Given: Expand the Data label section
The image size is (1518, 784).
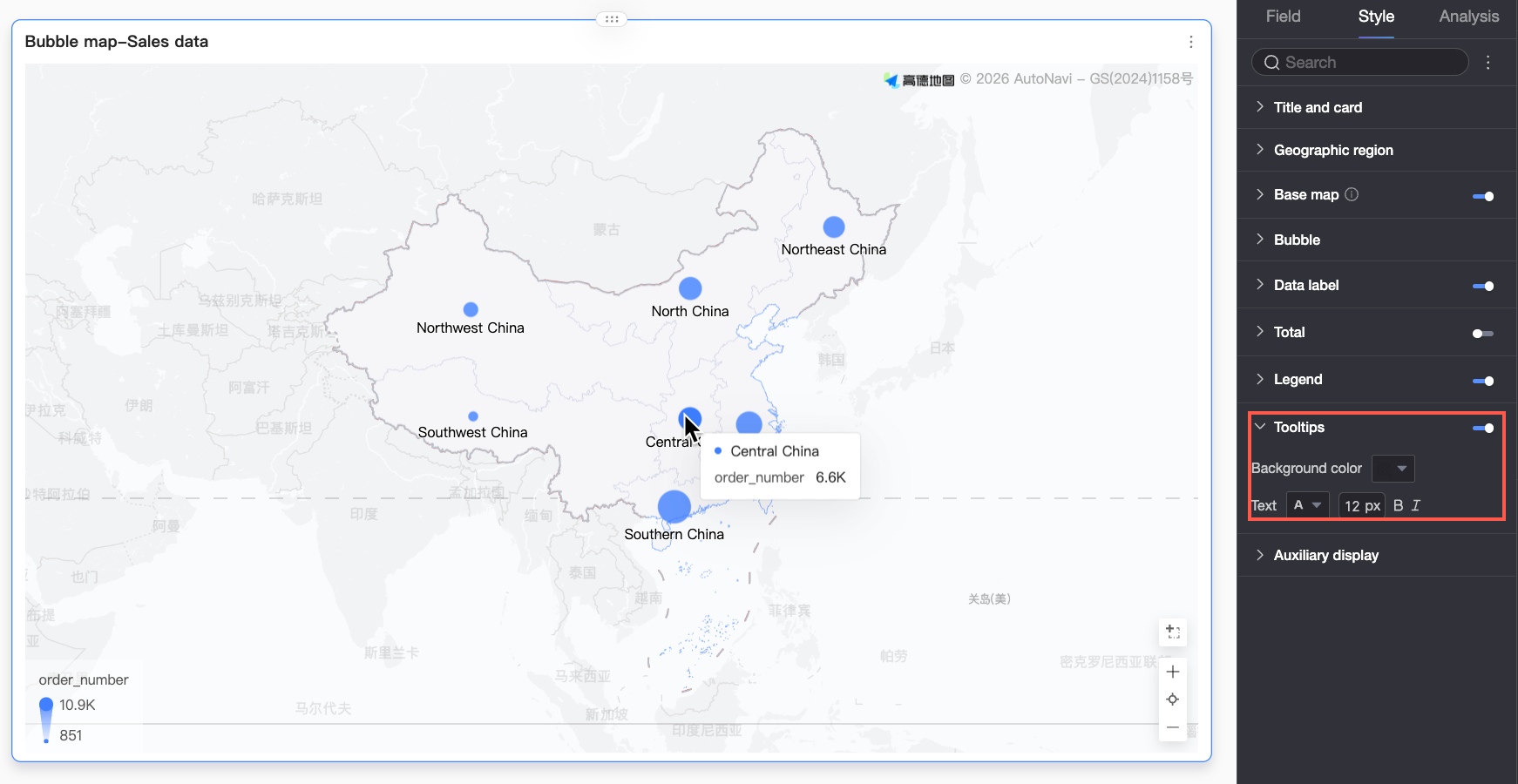Looking at the screenshot, I should 1260,284.
